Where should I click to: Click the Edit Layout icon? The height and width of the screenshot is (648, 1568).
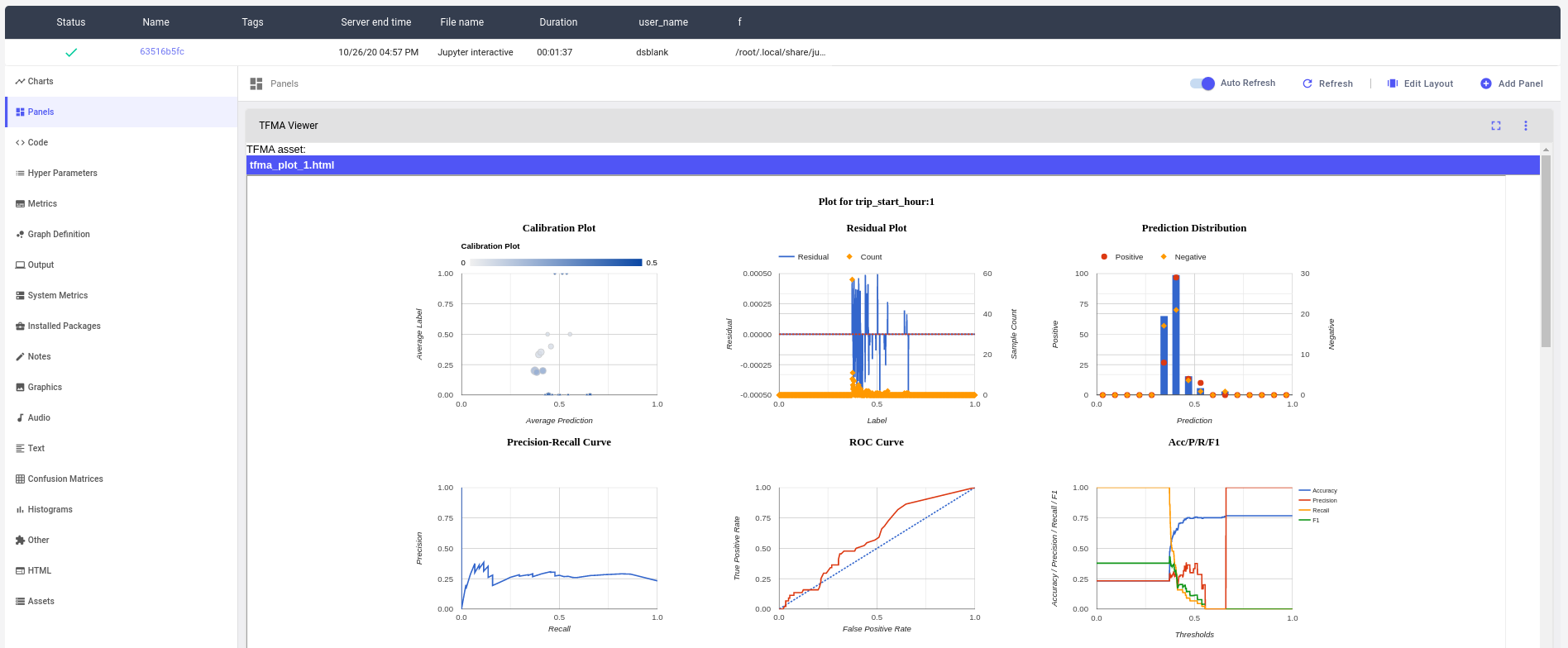(1392, 83)
